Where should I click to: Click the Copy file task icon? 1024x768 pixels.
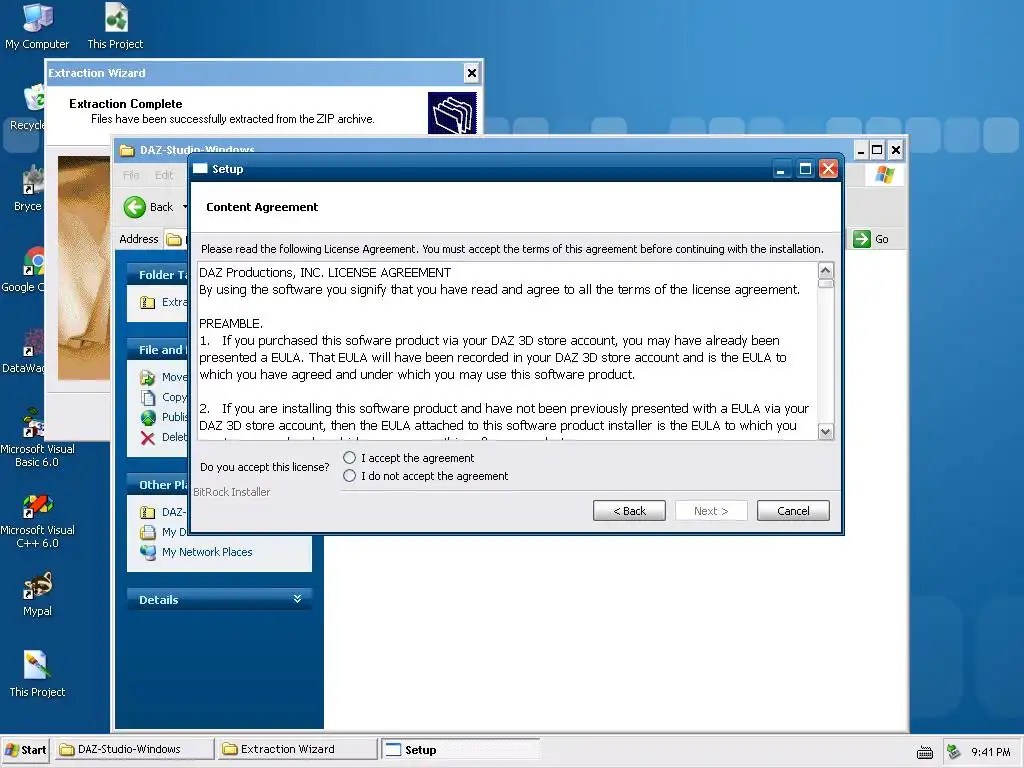(x=148, y=397)
